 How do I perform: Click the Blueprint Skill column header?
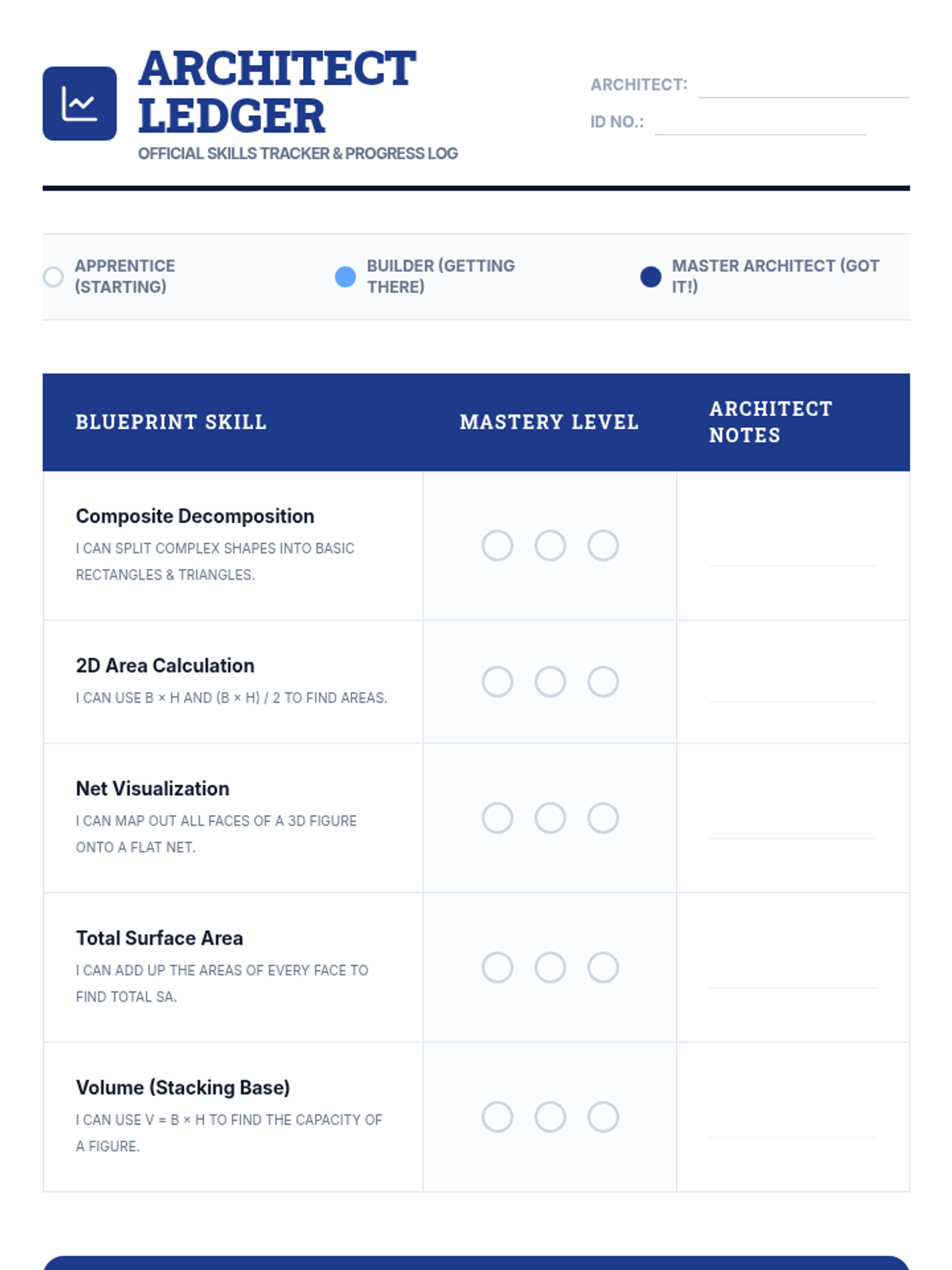(171, 422)
